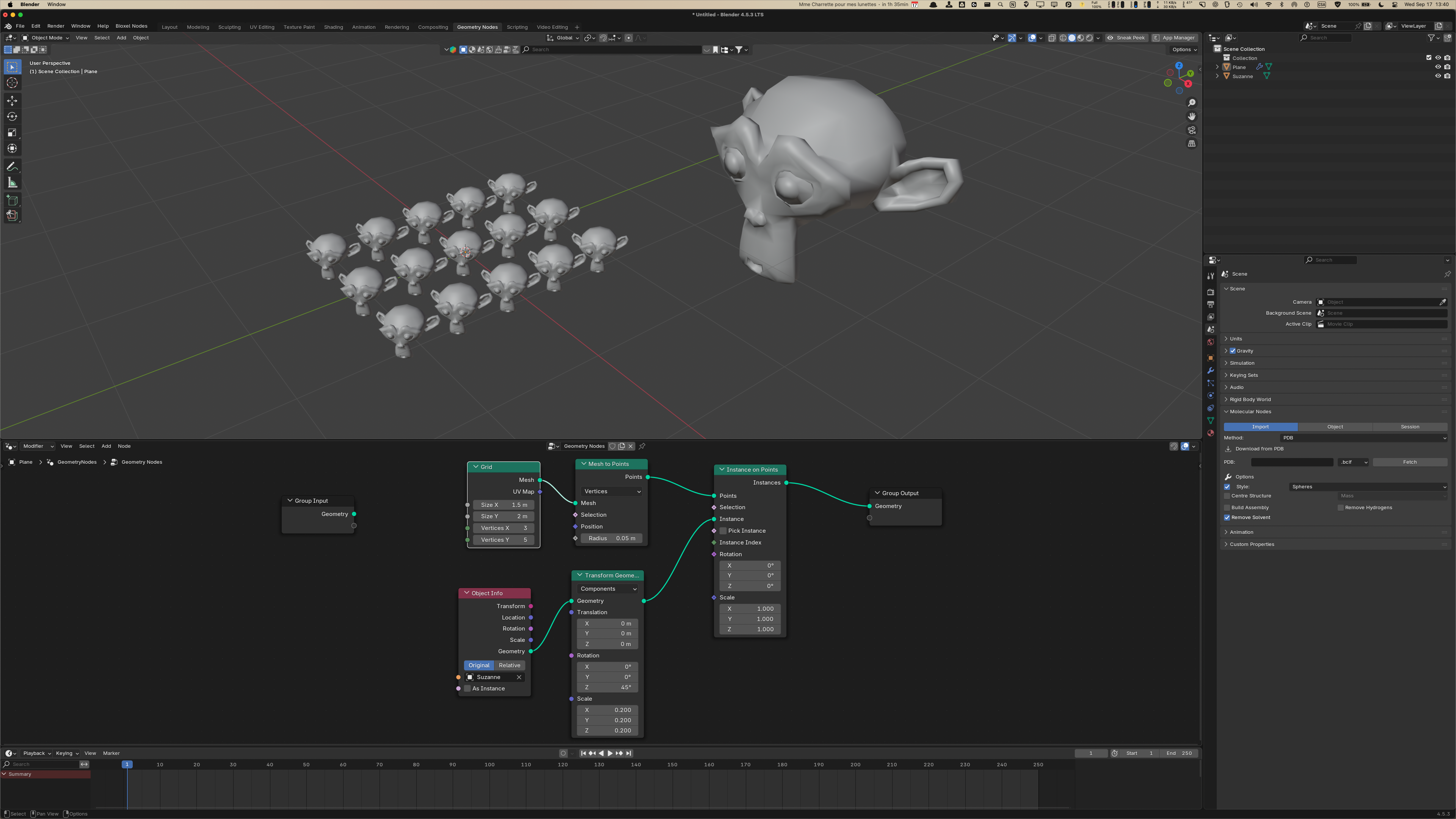Viewport: 1456px width, 819px height.
Task: Click the PDB code input field
Action: click(x=1292, y=462)
